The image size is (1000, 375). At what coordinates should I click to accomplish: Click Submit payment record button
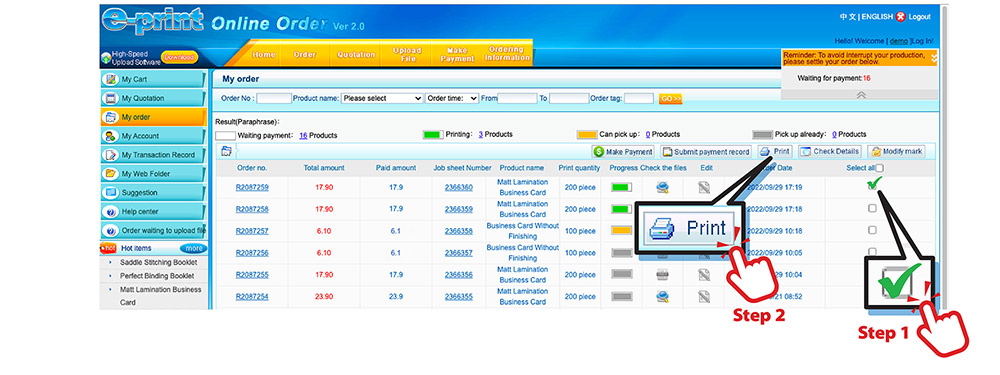[x=705, y=152]
